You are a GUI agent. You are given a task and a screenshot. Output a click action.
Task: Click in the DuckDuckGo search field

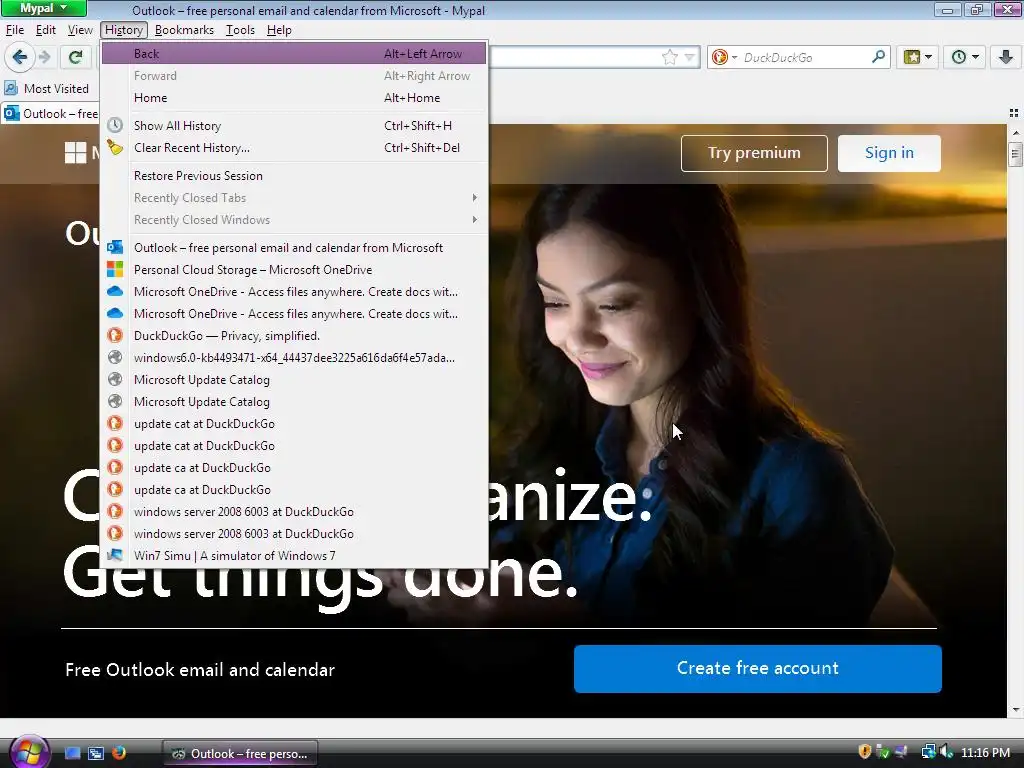pos(805,57)
